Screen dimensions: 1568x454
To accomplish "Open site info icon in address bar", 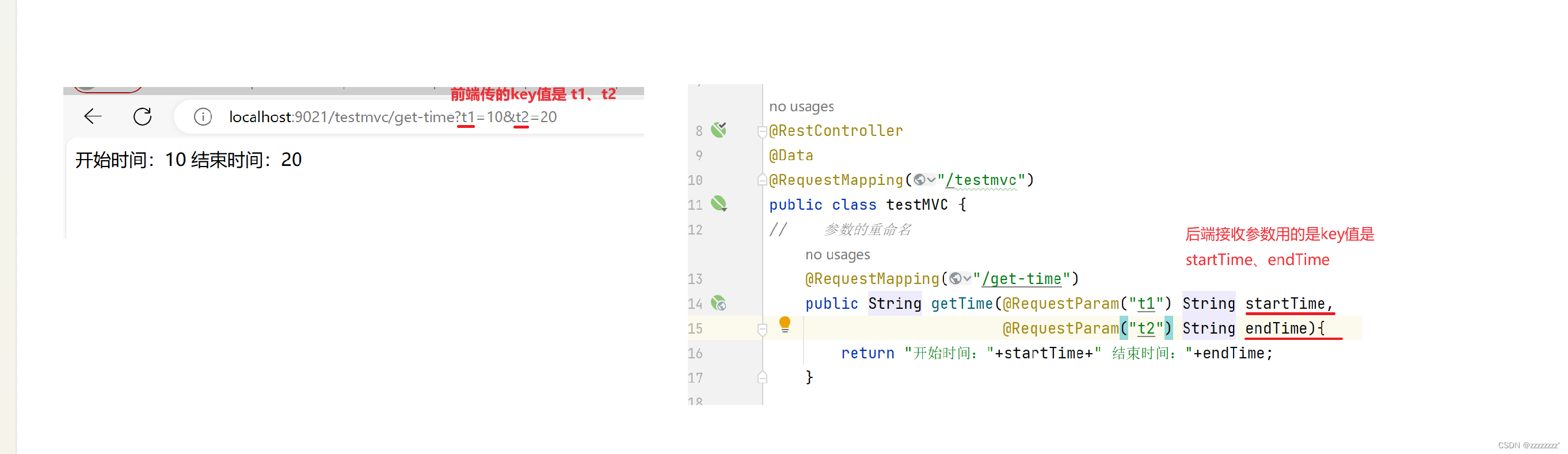I will click(x=203, y=116).
